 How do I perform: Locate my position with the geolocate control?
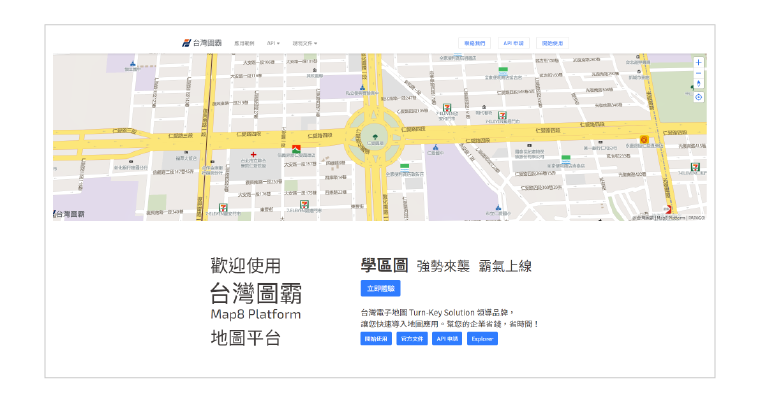tap(698, 97)
